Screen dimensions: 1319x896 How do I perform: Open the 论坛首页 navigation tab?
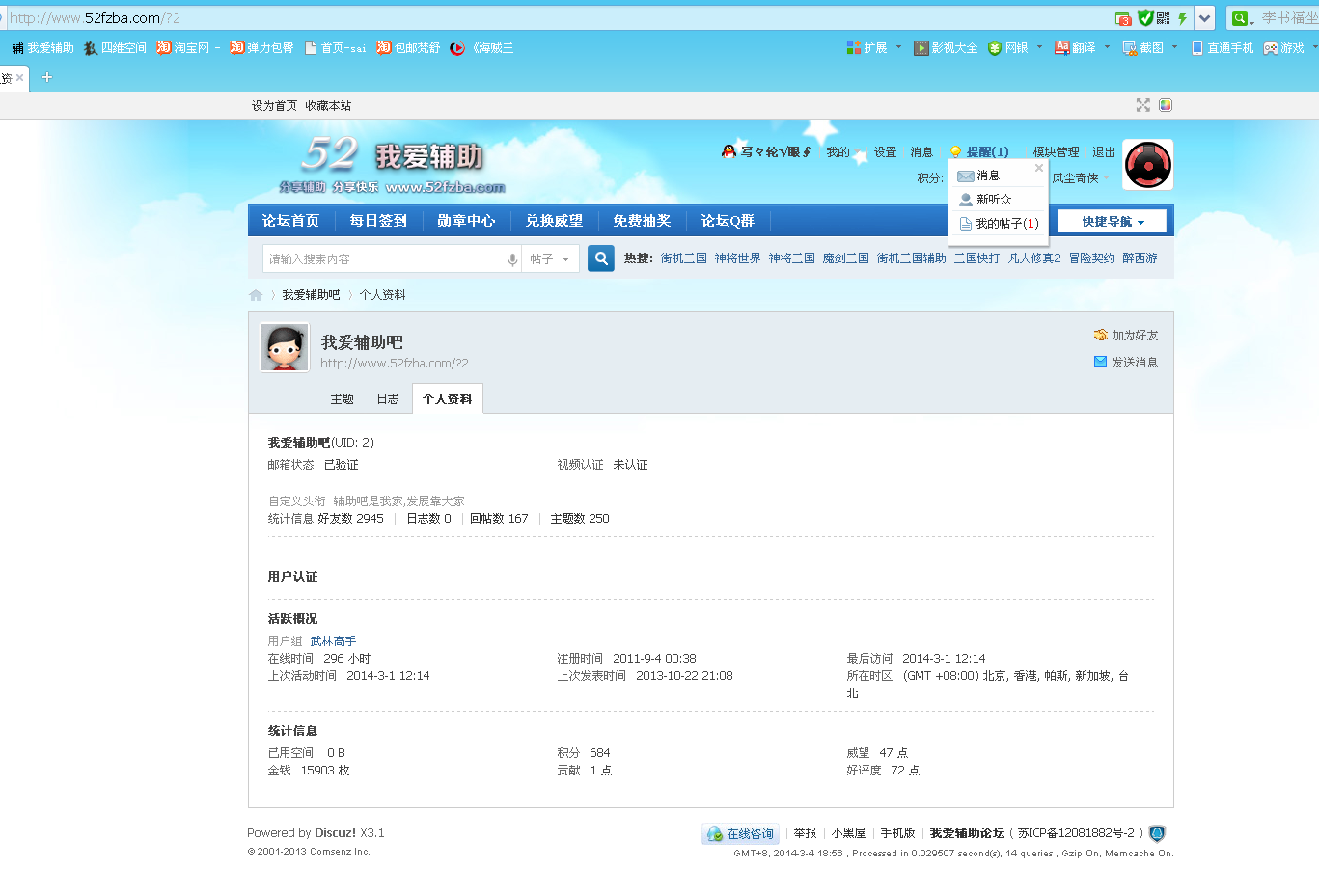290,221
